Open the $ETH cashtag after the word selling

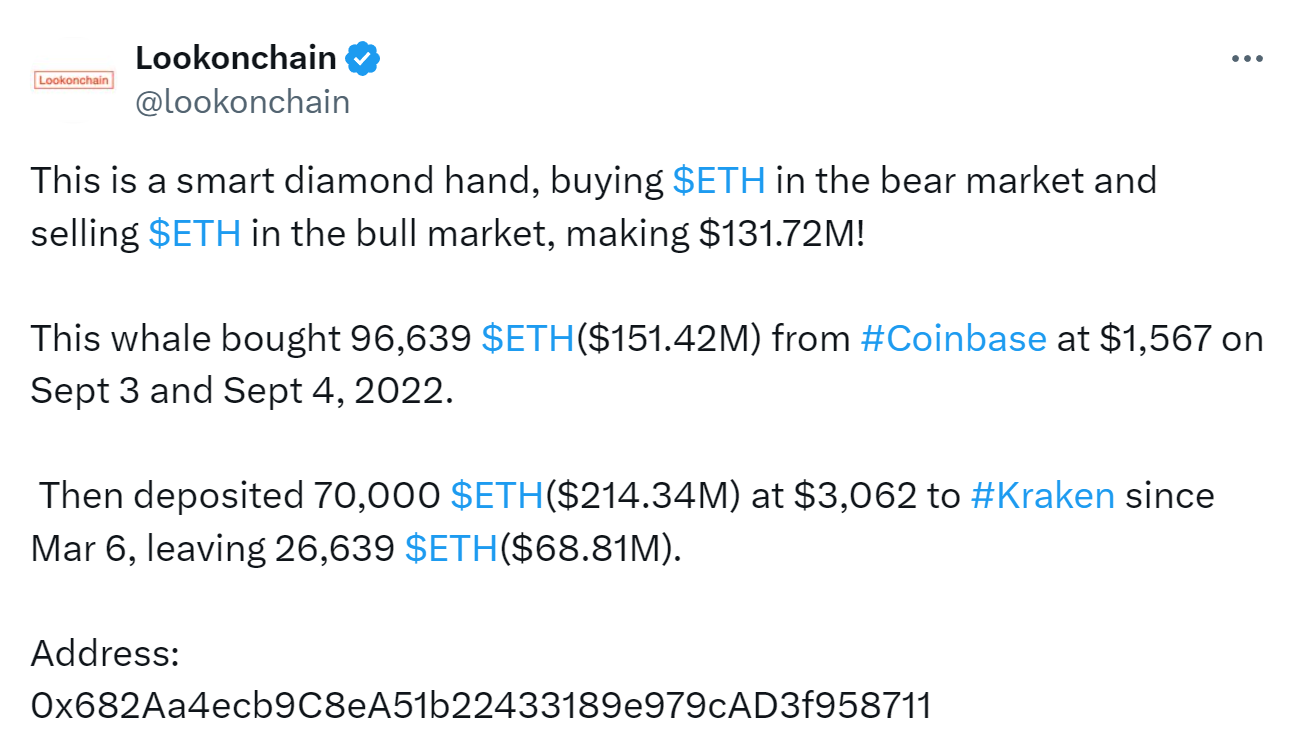[194, 233]
